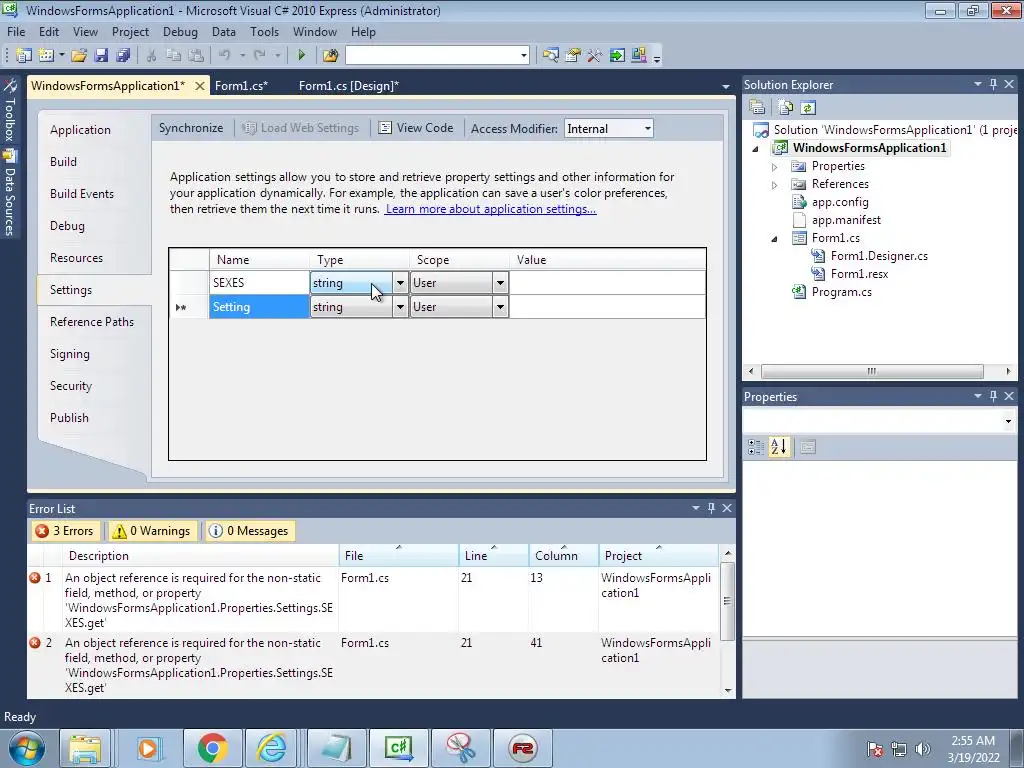Open Internet Explorer from the taskbar
The height and width of the screenshot is (768, 1024).
click(x=270, y=748)
